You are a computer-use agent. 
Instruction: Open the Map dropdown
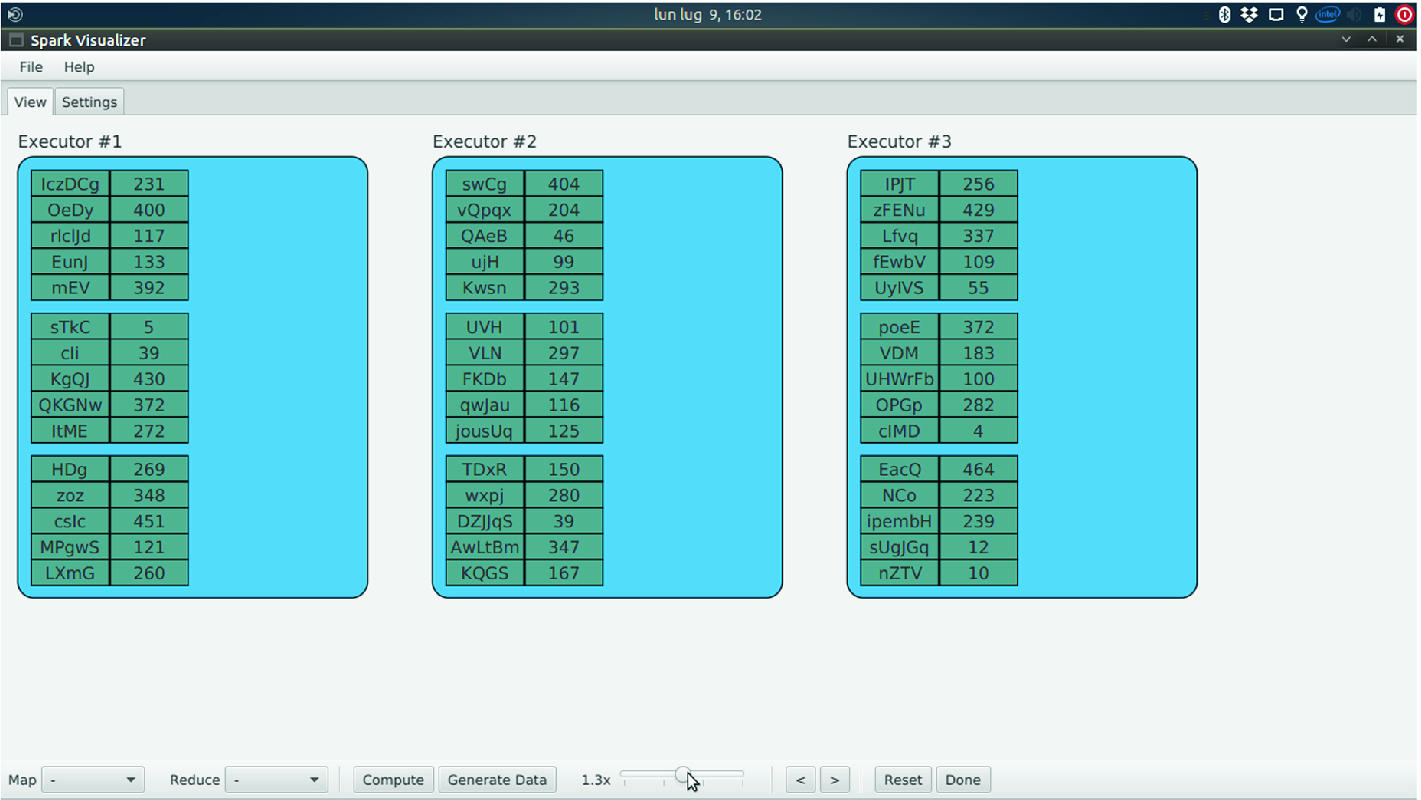(x=95, y=780)
